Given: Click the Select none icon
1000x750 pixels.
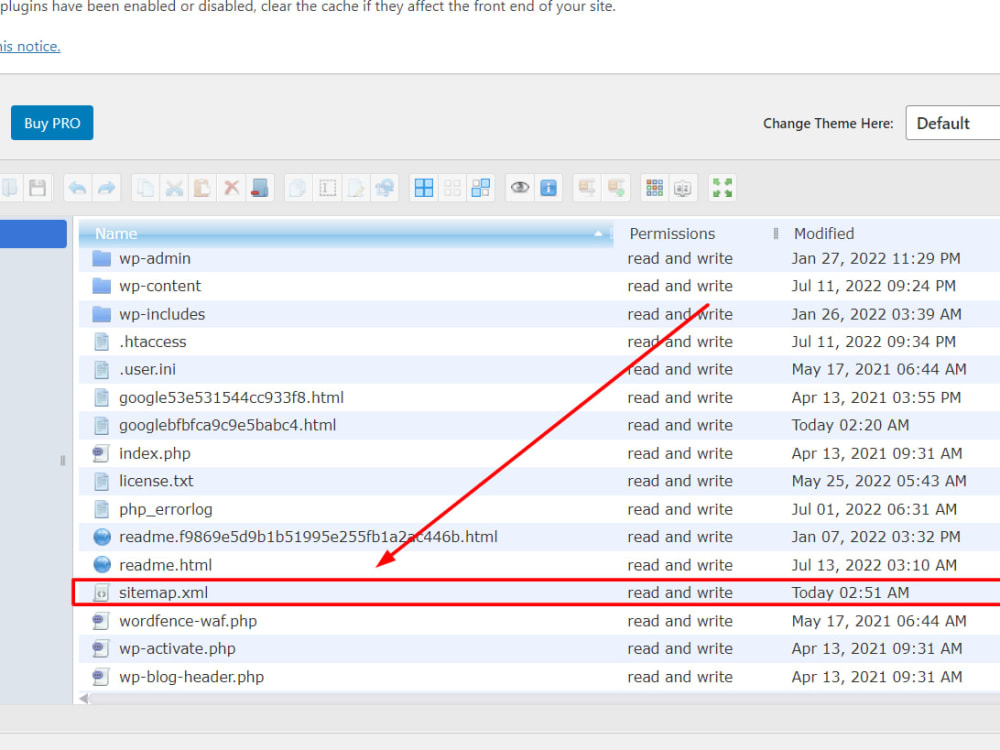Looking at the screenshot, I should [452, 188].
